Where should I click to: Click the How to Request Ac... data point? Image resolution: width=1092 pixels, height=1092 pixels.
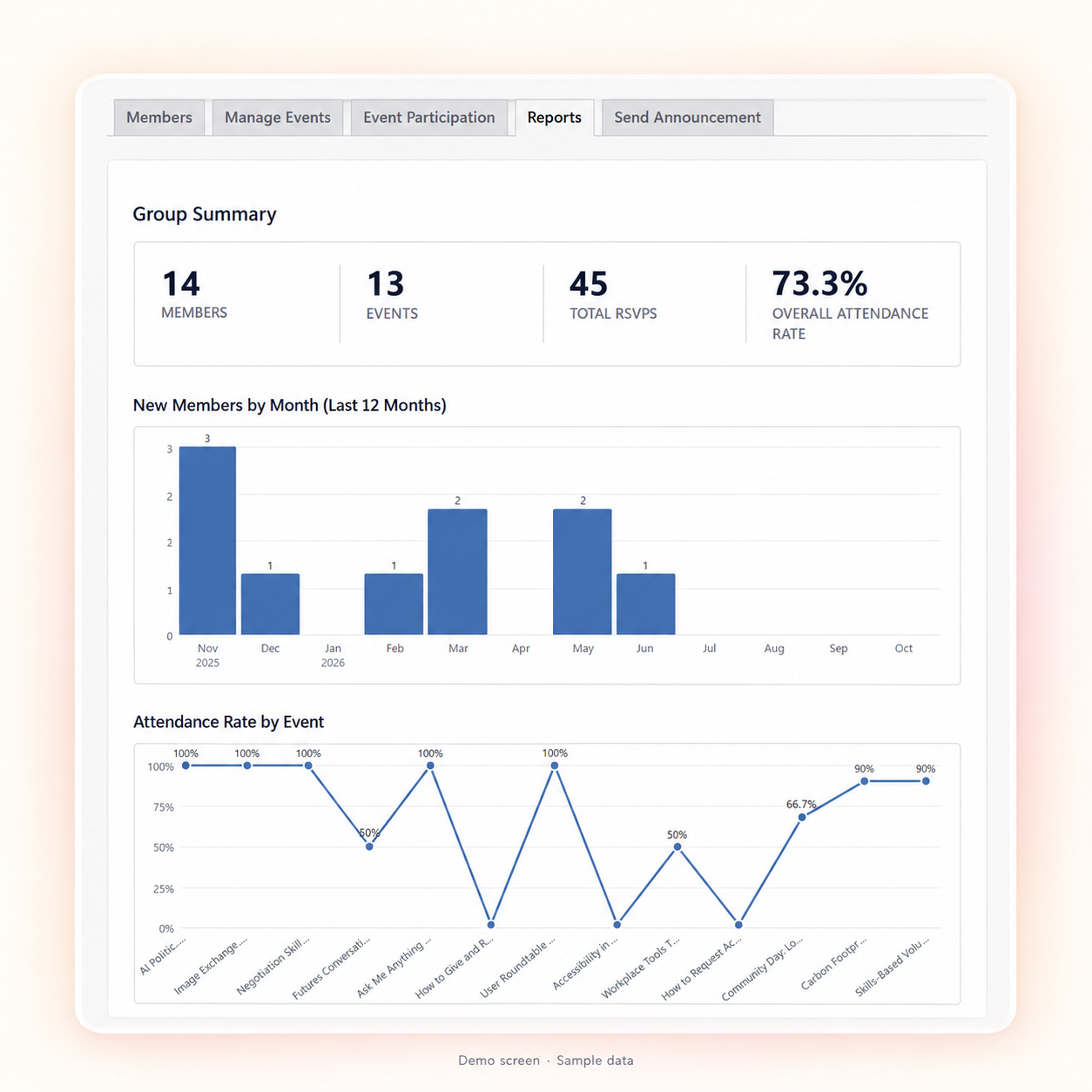point(738,925)
